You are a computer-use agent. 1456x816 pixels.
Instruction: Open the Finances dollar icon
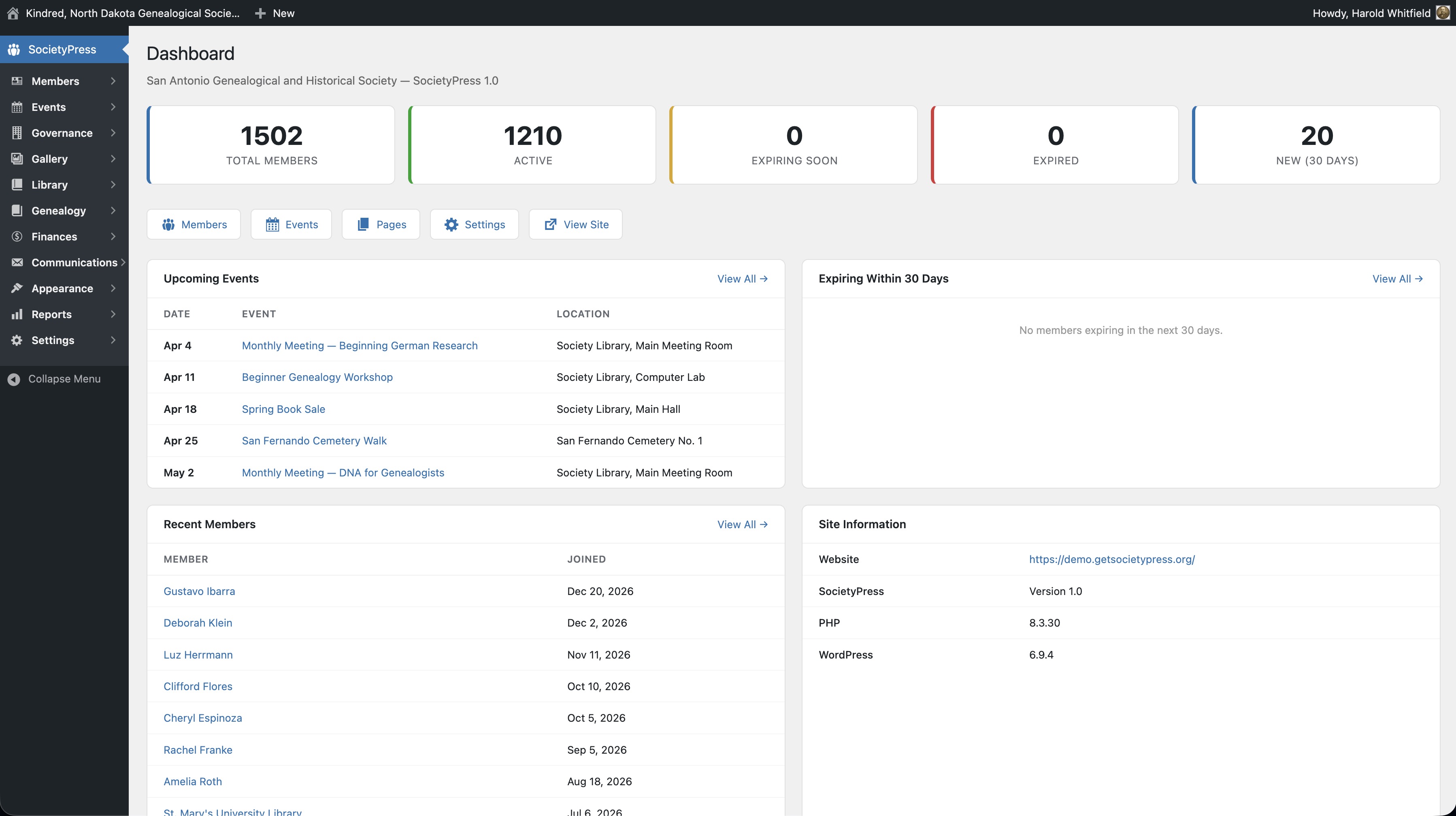[17, 236]
